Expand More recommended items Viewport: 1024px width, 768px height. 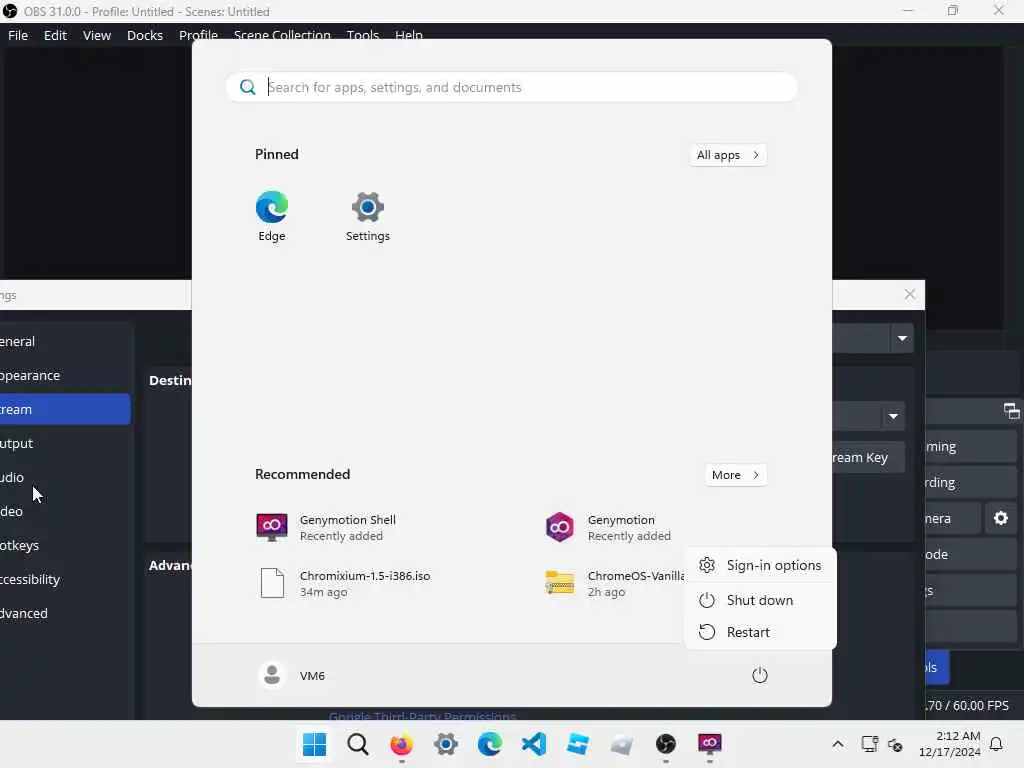click(x=736, y=475)
